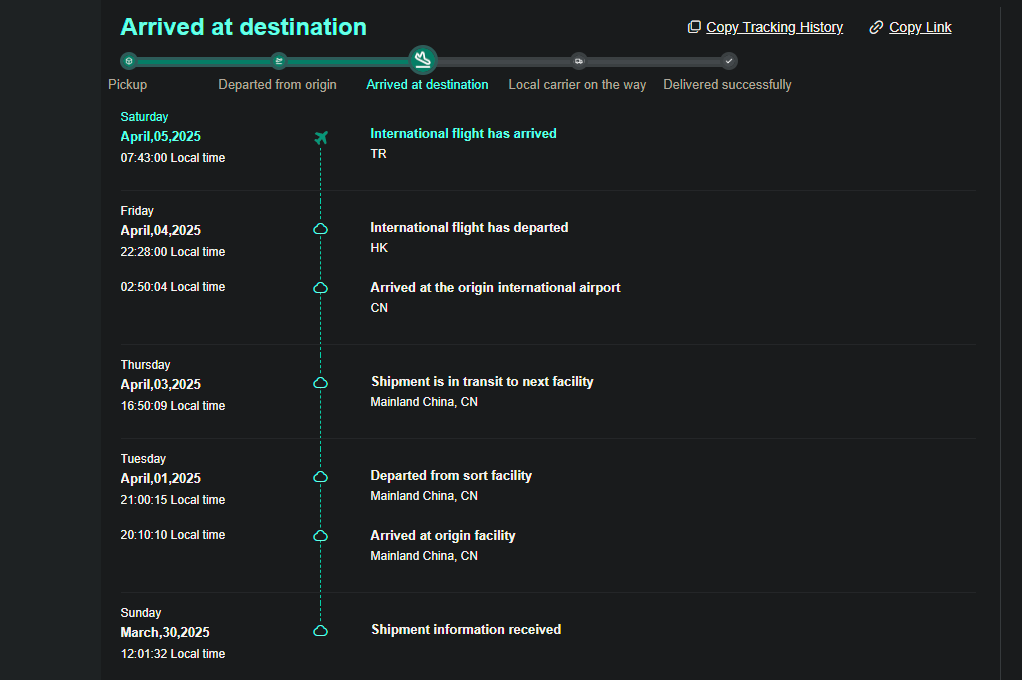The image size is (1022, 680).
Task: Click cloud marker for International flight has departed
Action: click(x=321, y=229)
